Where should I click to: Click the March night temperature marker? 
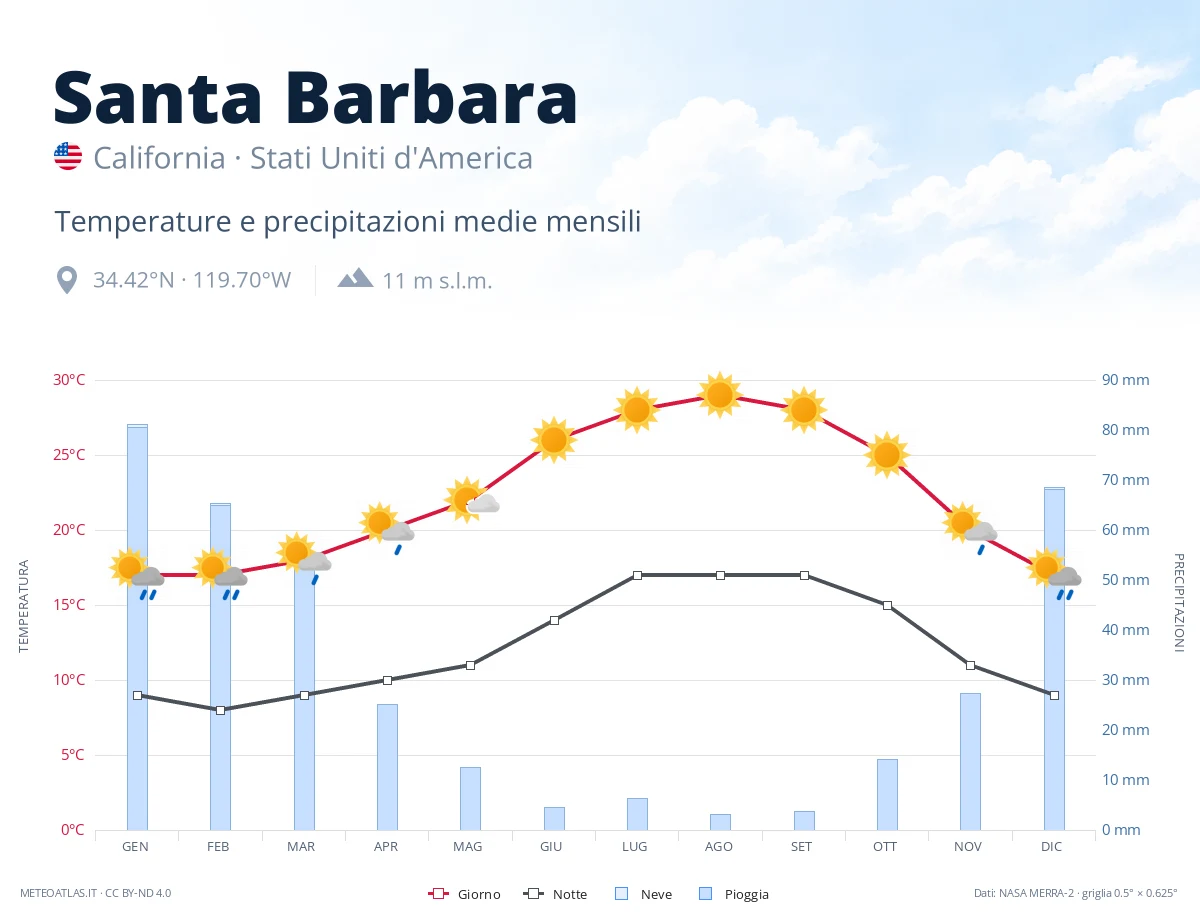304,695
